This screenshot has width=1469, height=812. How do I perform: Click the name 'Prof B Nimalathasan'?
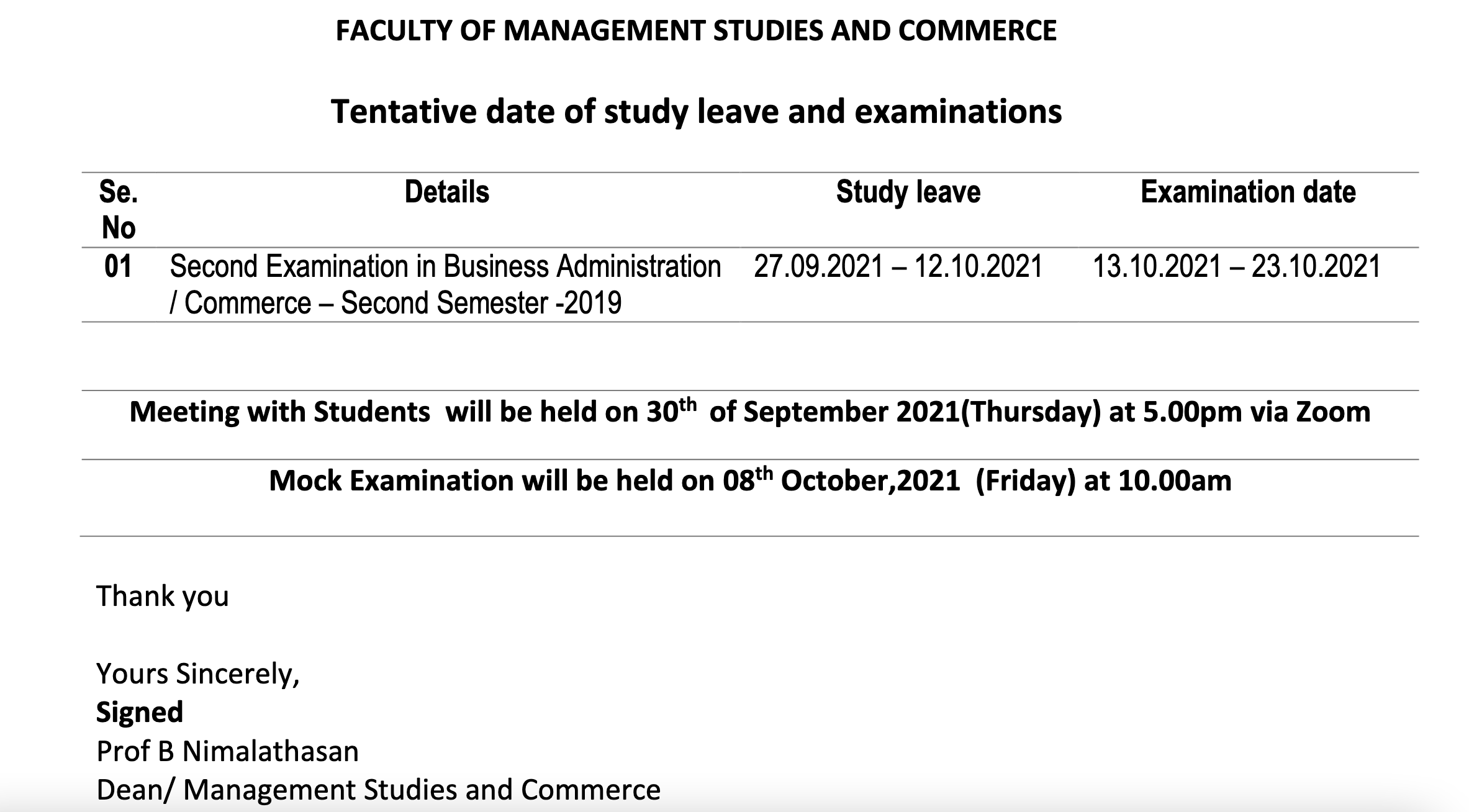(228, 751)
